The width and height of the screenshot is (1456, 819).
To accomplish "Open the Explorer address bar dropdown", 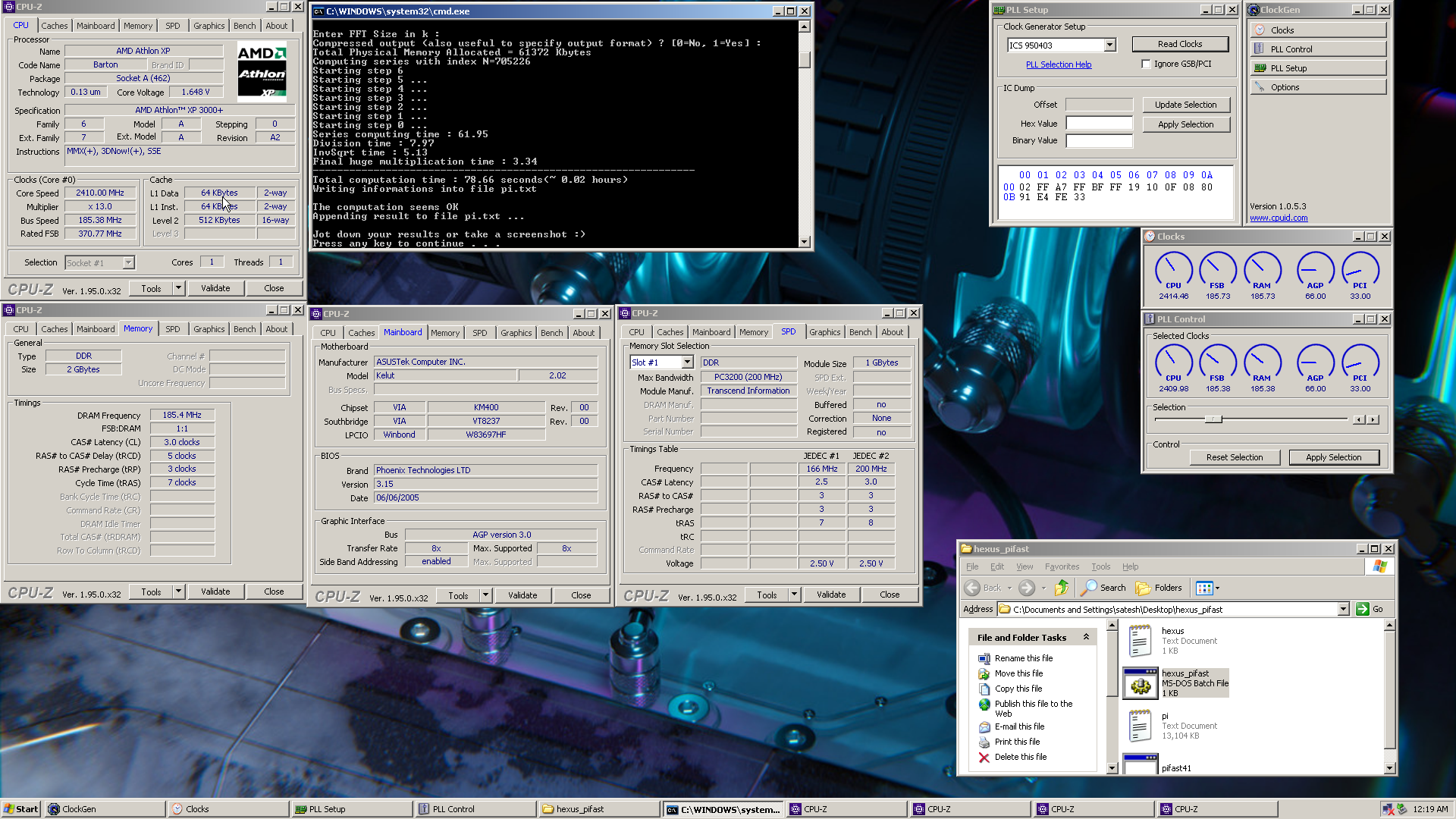I will pyautogui.click(x=1343, y=609).
